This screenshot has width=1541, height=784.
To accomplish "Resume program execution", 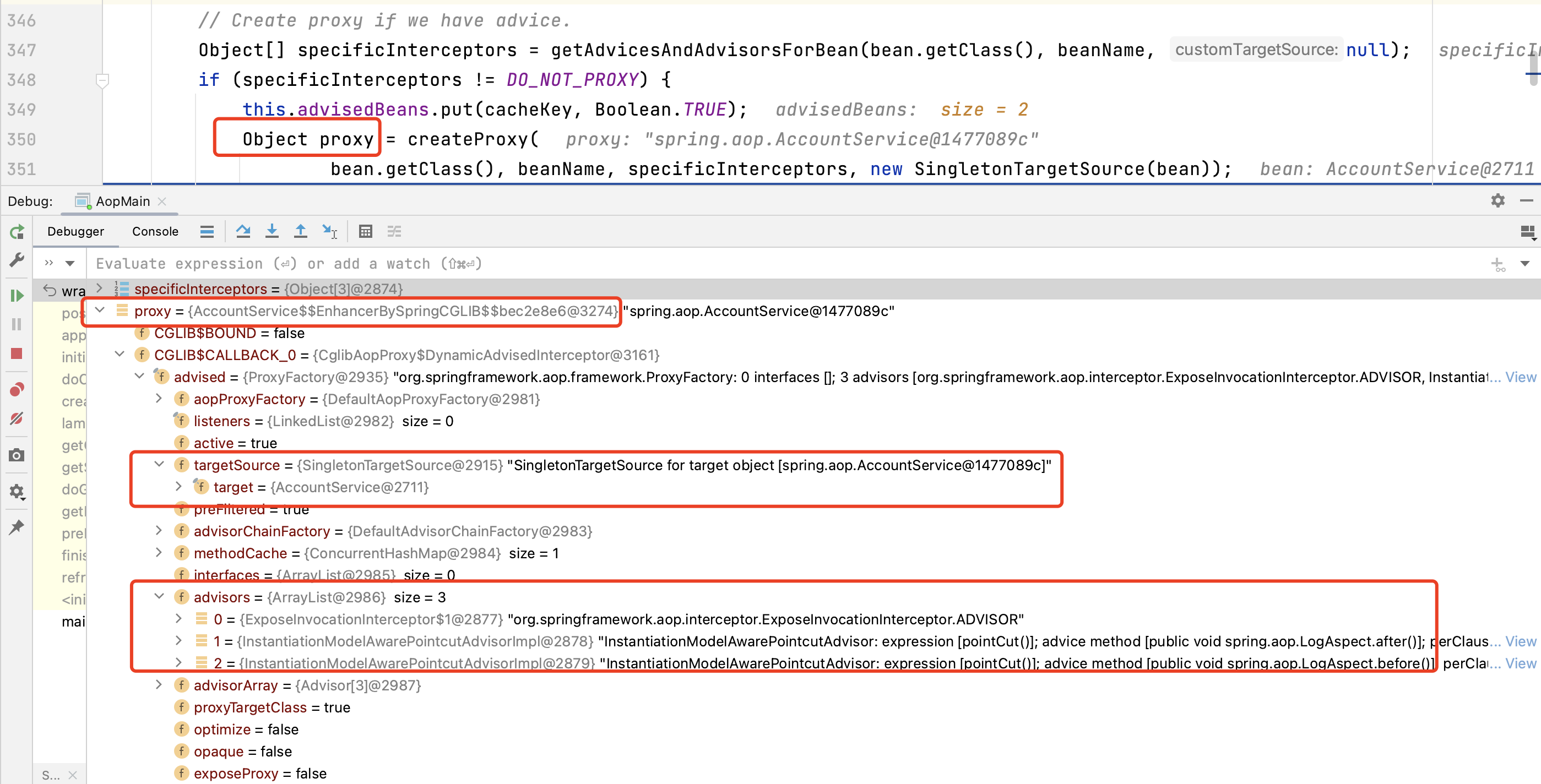I will 17,296.
